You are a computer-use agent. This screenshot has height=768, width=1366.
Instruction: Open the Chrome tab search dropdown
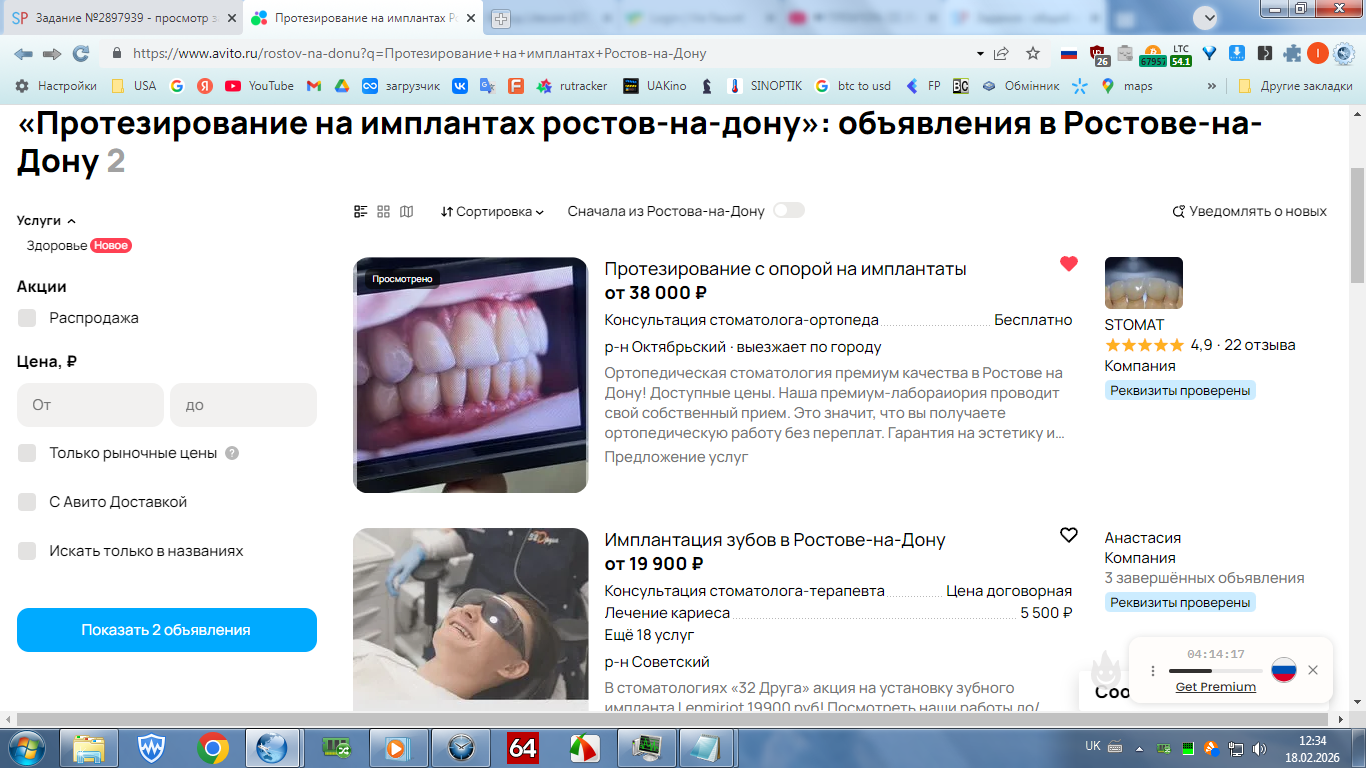(1206, 17)
